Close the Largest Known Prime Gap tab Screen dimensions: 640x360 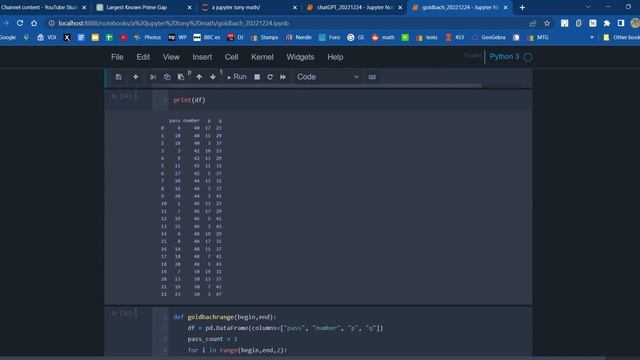[x=189, y=7]
